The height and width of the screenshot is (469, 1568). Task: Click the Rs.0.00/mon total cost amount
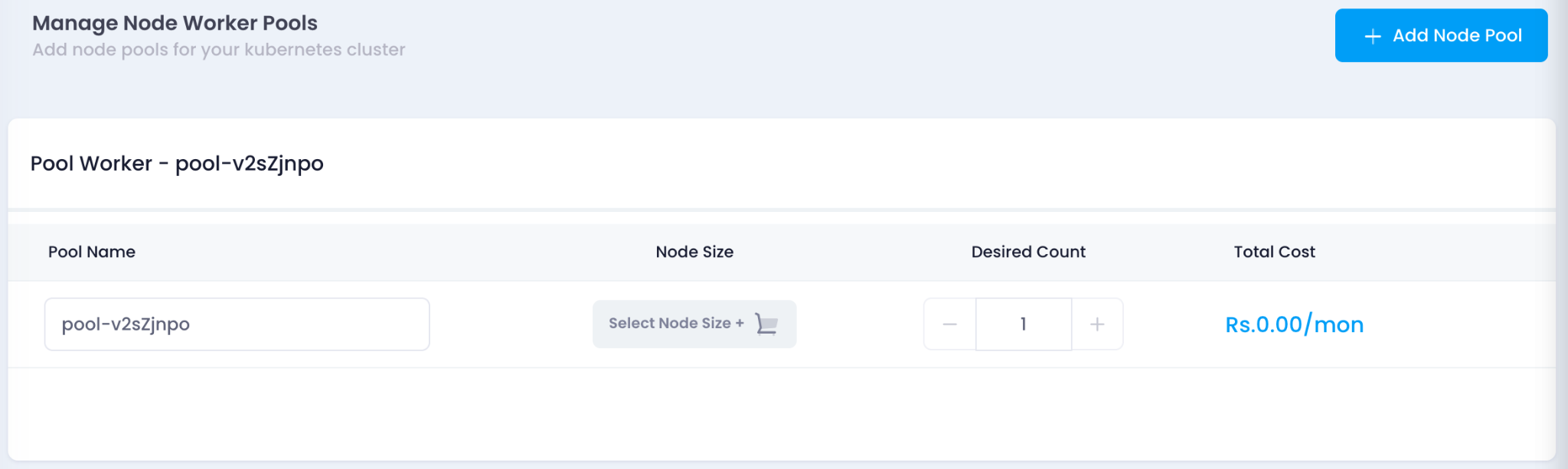click(x=1294, y=324)
